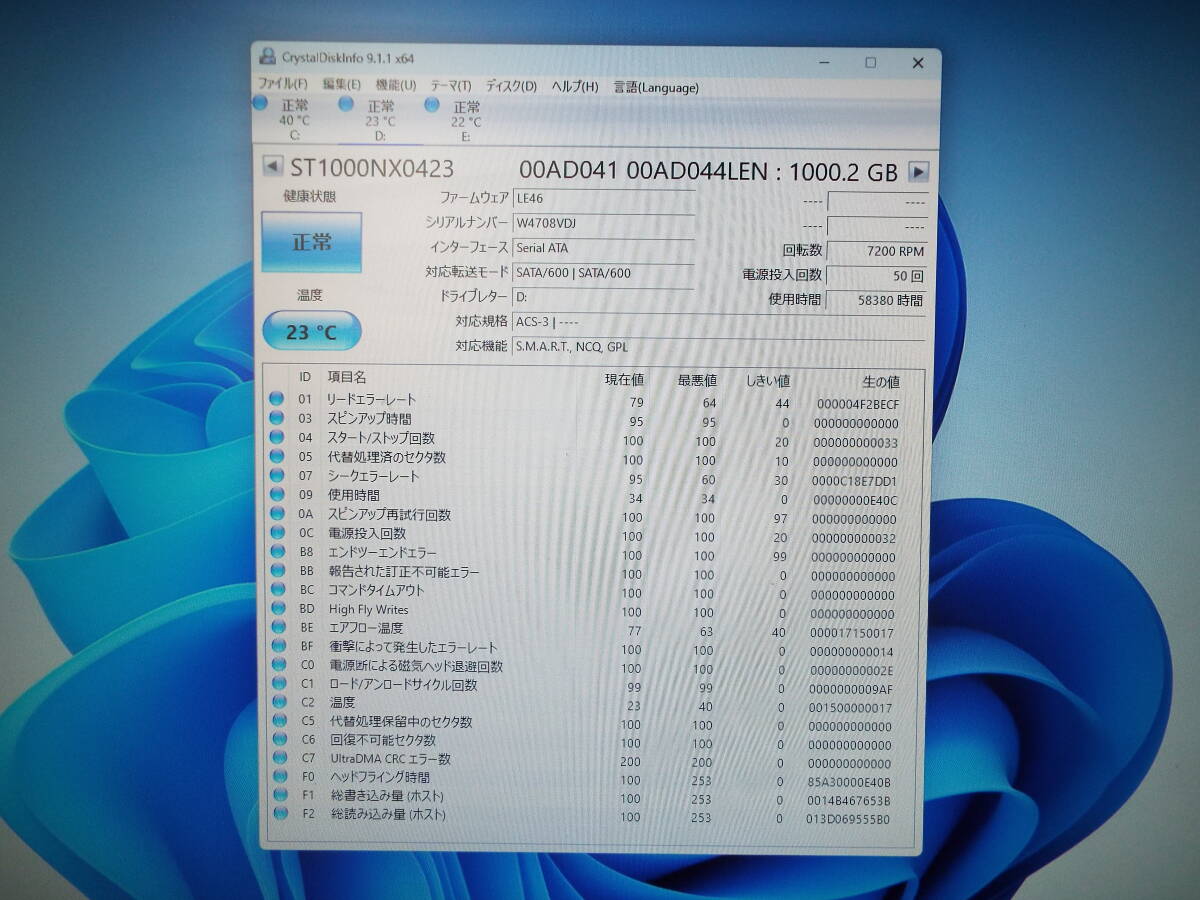Open the 言語(Language) menu

point(656,88)
